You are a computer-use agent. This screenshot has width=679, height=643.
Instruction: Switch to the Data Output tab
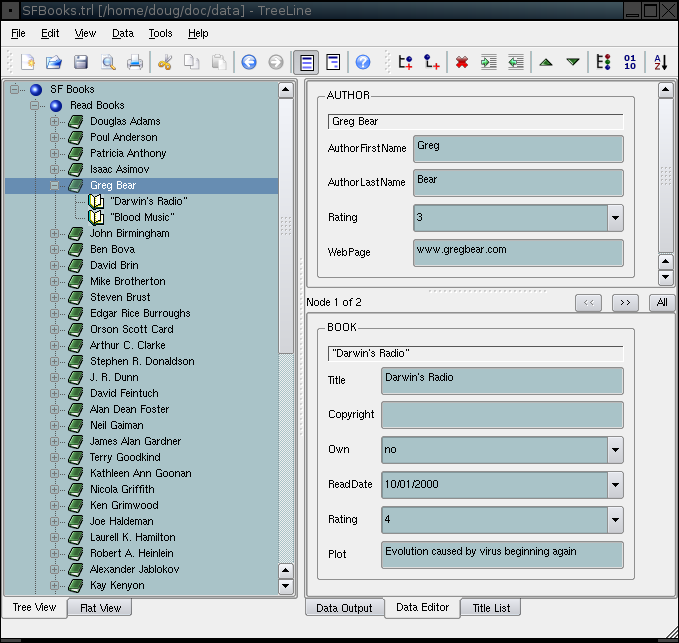point(344,608)
